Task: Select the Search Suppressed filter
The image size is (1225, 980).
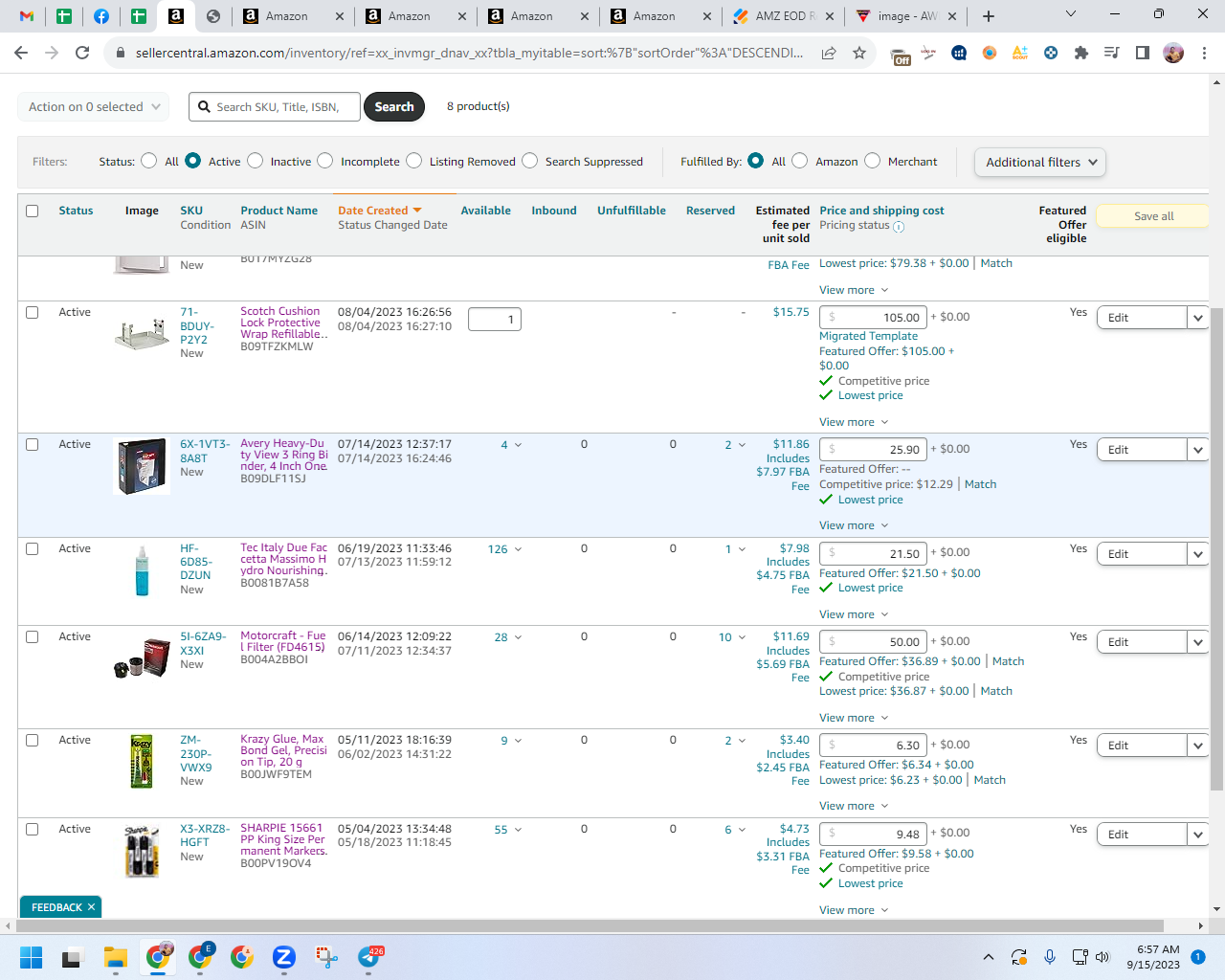Action: click(530, 161)
